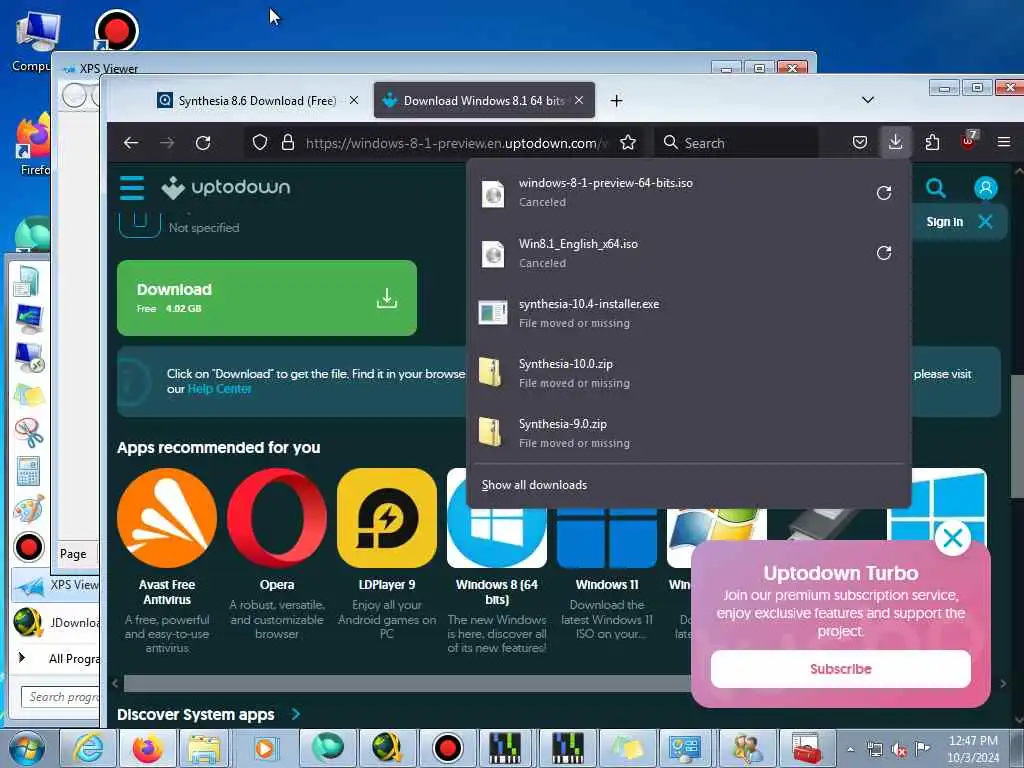Show hidden system tray icons arrow
The image size is (1024, 768).
click(x=850, y=750)
